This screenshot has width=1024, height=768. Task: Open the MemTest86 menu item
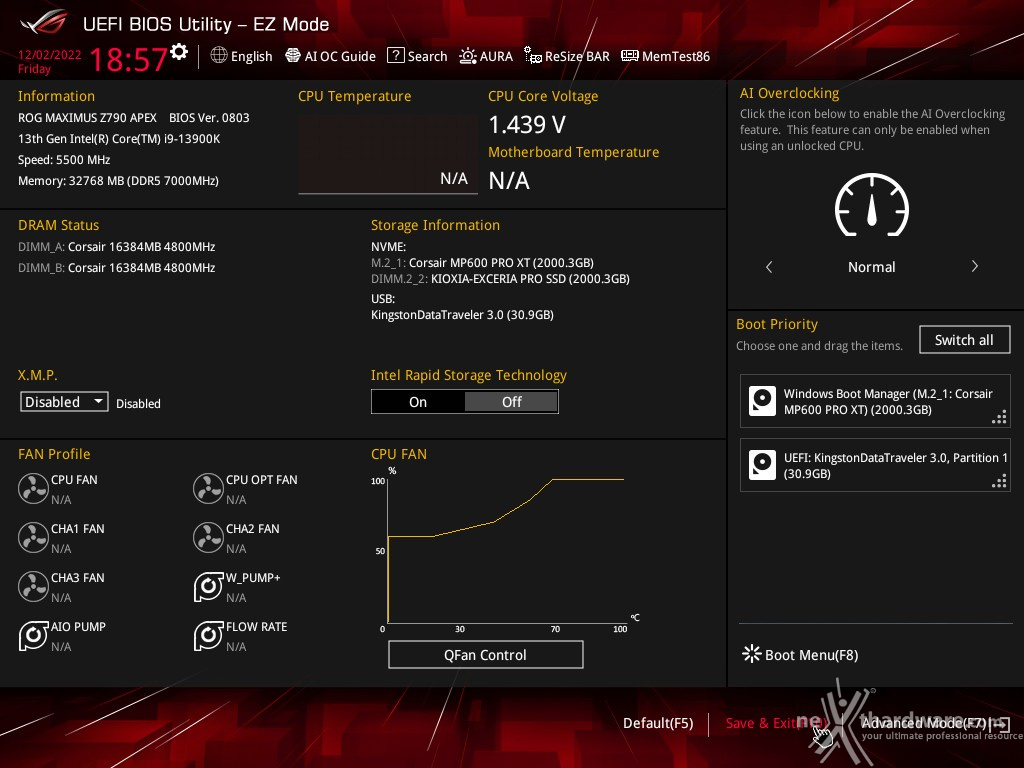coord(665,56)
